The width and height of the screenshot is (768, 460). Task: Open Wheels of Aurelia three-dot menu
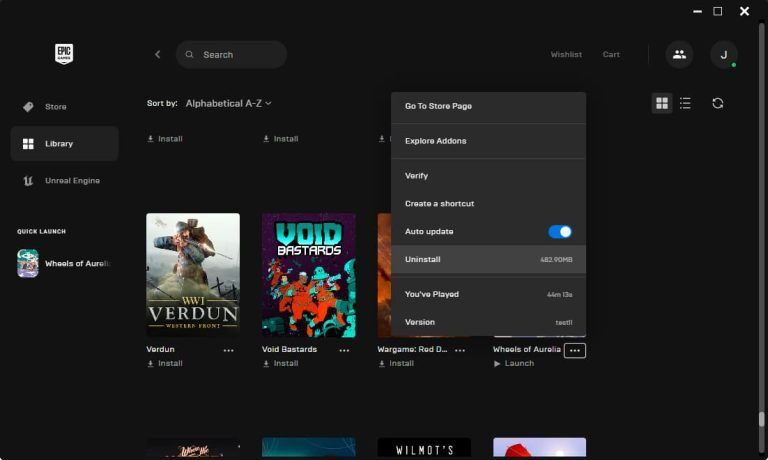[x=575, y=350]
